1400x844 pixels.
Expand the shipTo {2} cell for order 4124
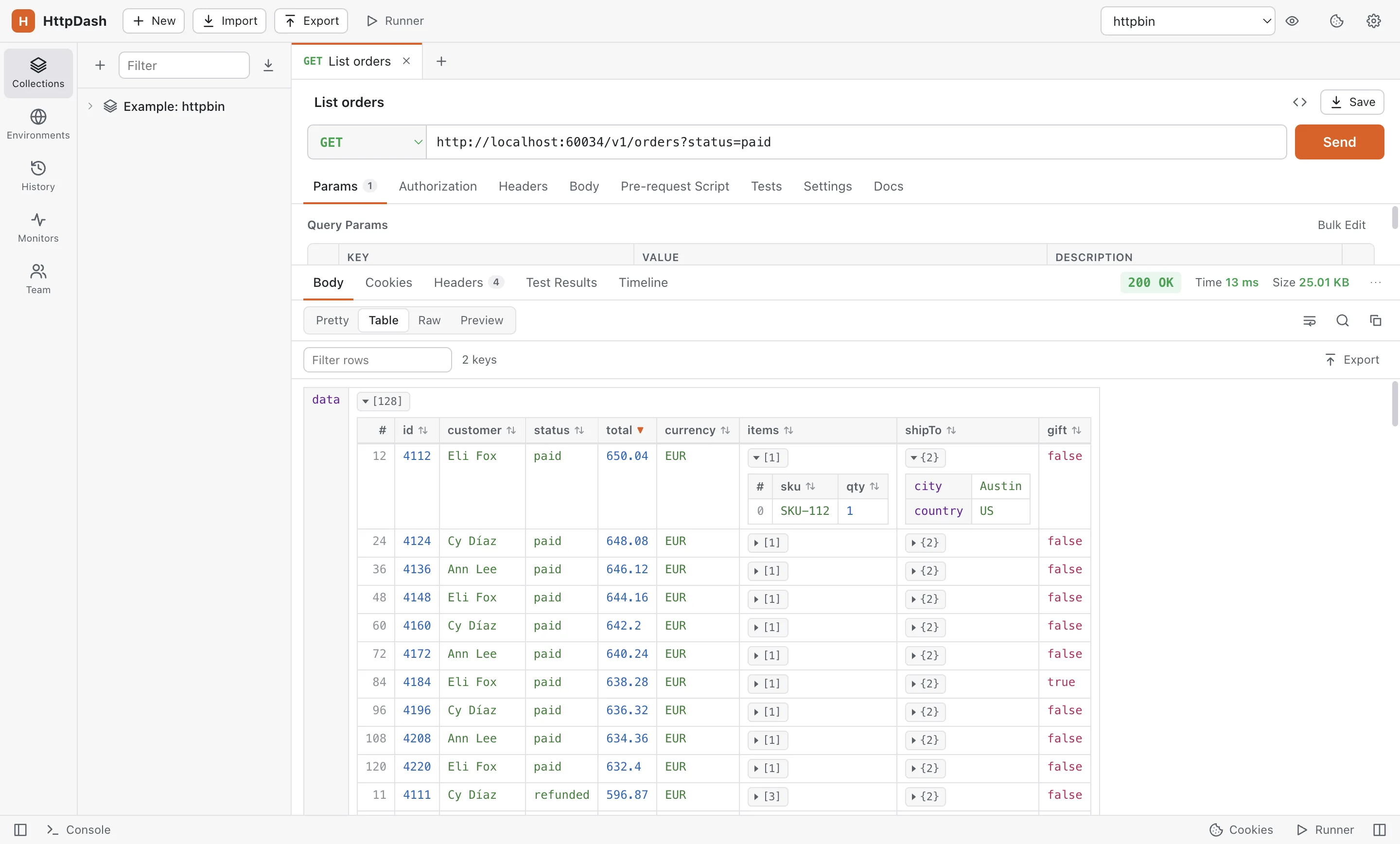coord(925,543)
